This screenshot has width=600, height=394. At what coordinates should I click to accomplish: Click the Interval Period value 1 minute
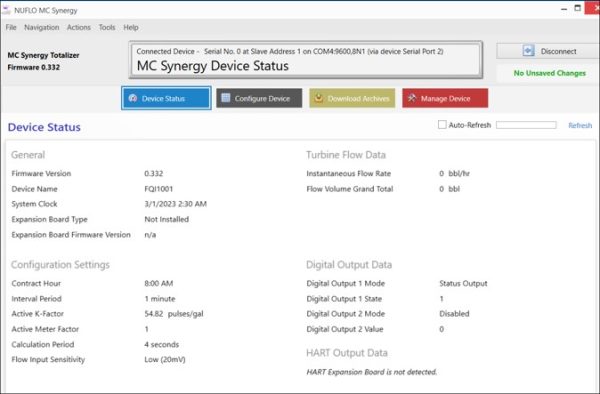(x=160, y=299)
